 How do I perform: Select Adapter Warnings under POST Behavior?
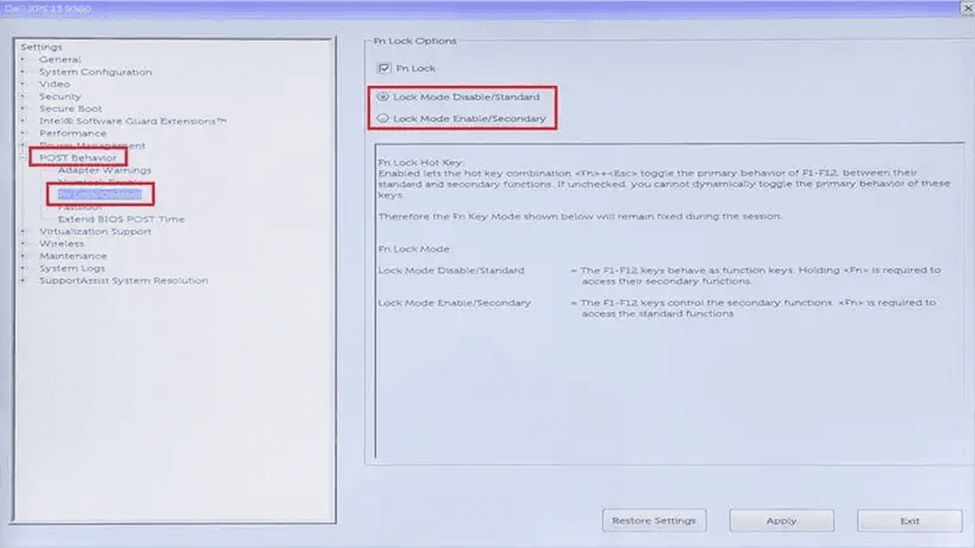[104, 170]
